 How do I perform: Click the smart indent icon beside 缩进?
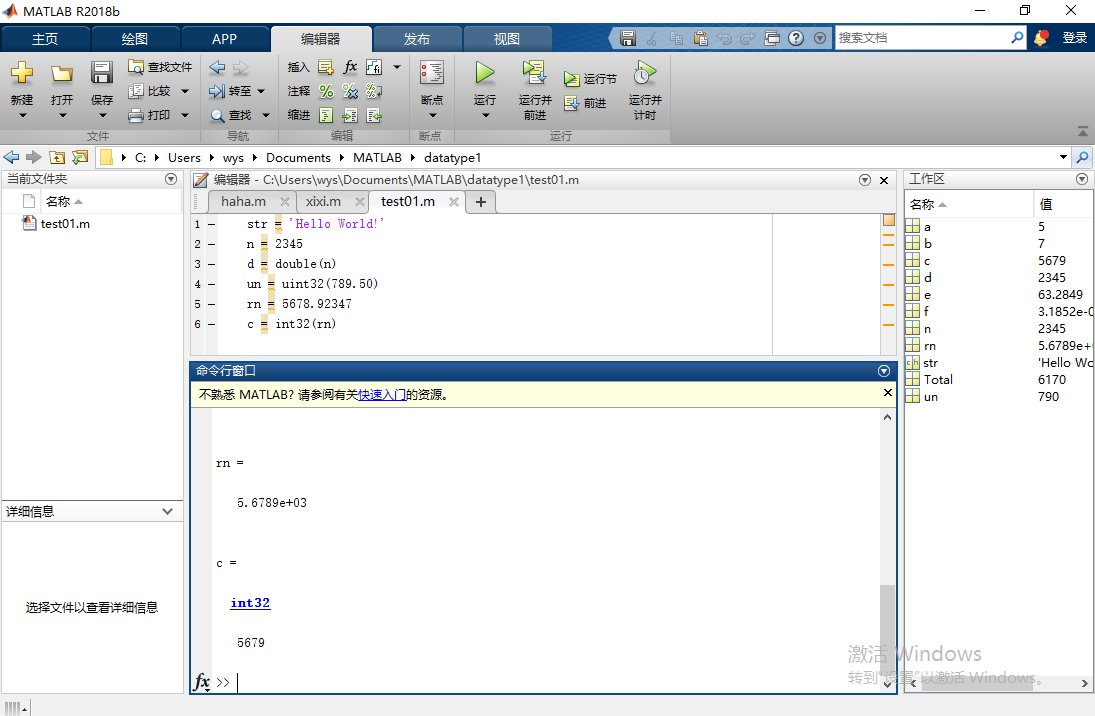click(x=326, y=115)
